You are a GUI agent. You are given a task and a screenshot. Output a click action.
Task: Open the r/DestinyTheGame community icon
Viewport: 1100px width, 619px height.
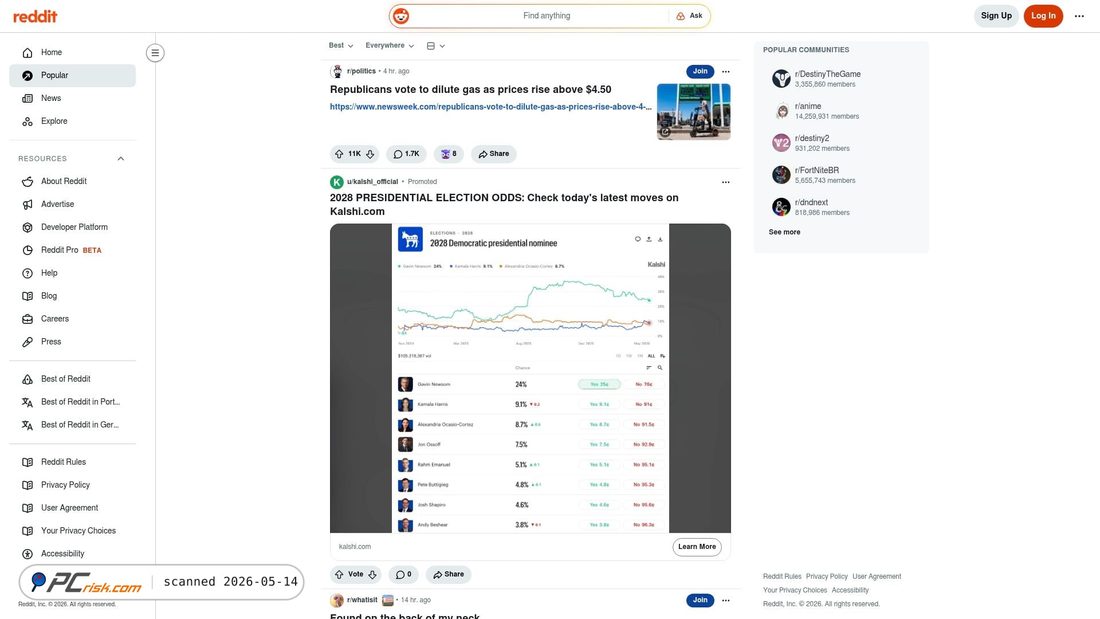tap(781, 79)
